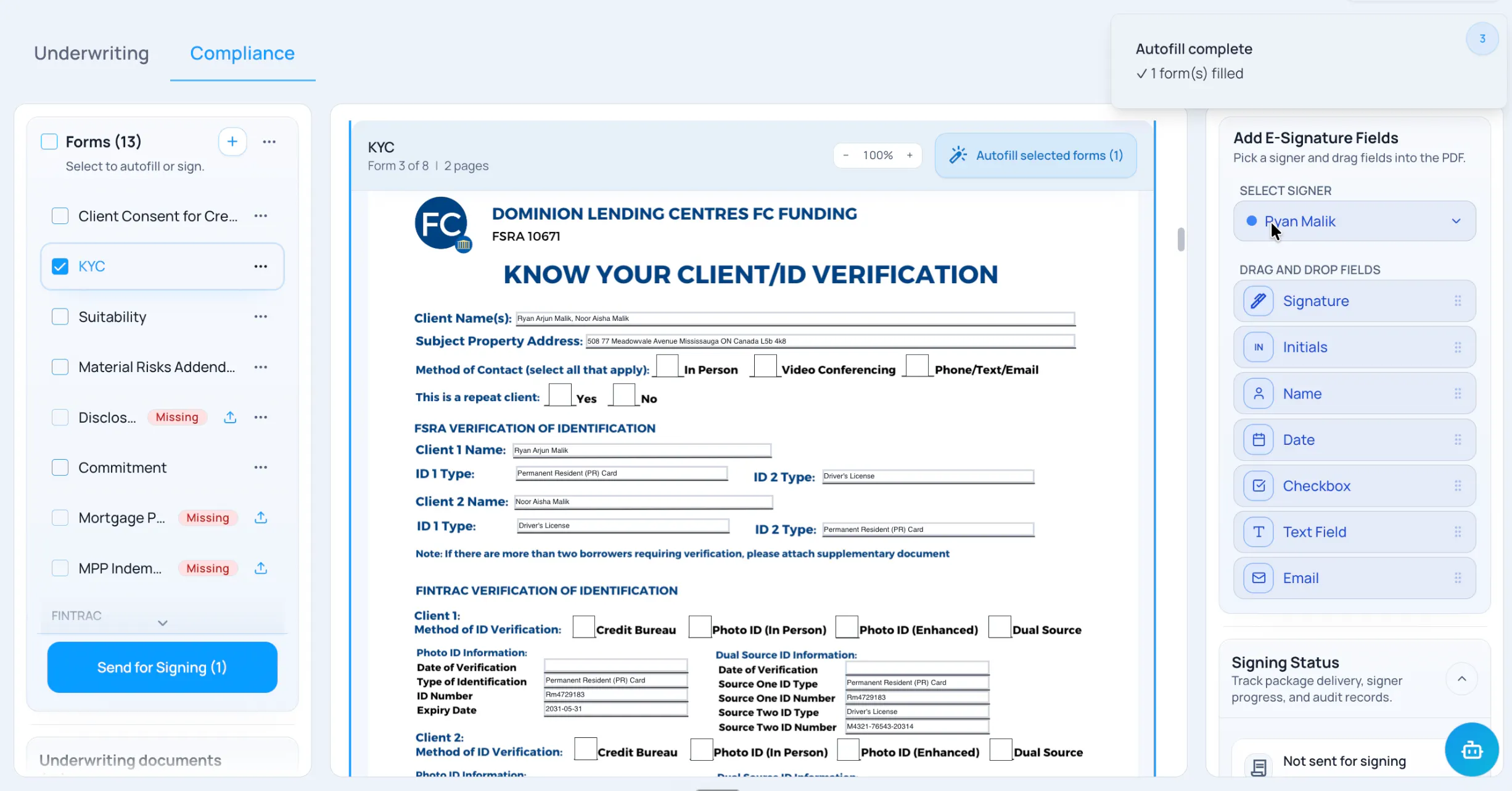Screen dimensions: 1512x791
Task: Click Autofill selected forms (1)
Action: pyautogui.click(x=1036, y=155)
